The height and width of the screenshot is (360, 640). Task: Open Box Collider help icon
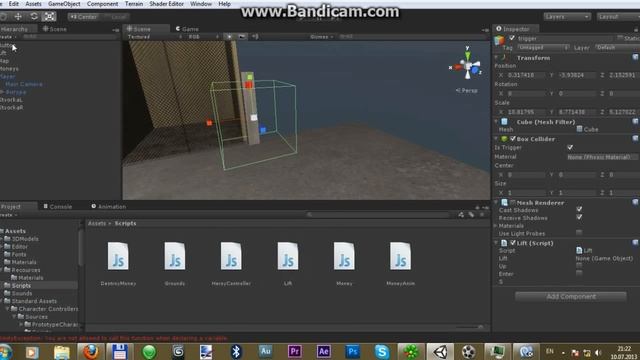[636, 139]
